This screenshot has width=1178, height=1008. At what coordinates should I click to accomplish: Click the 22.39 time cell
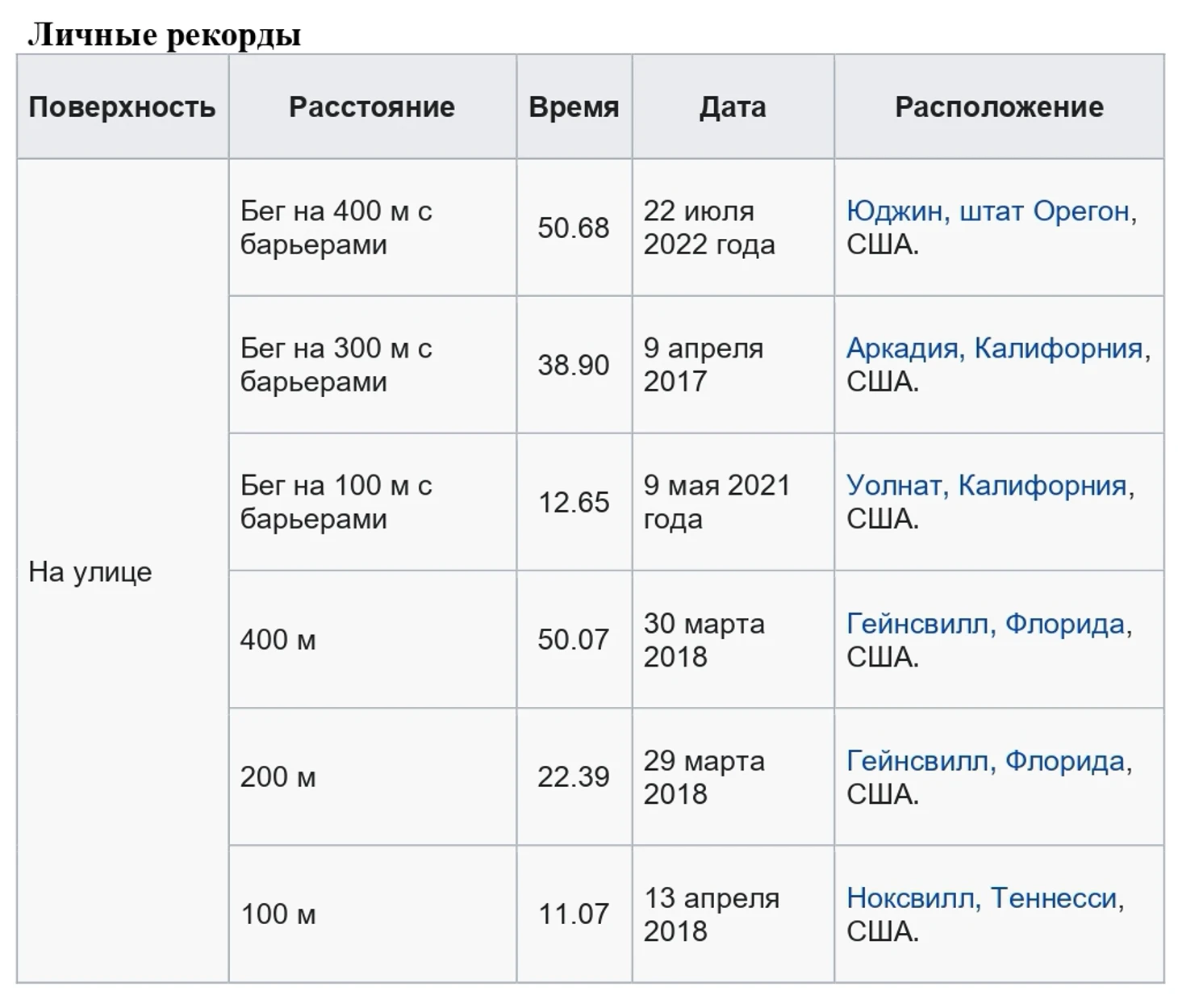point(574,777)
